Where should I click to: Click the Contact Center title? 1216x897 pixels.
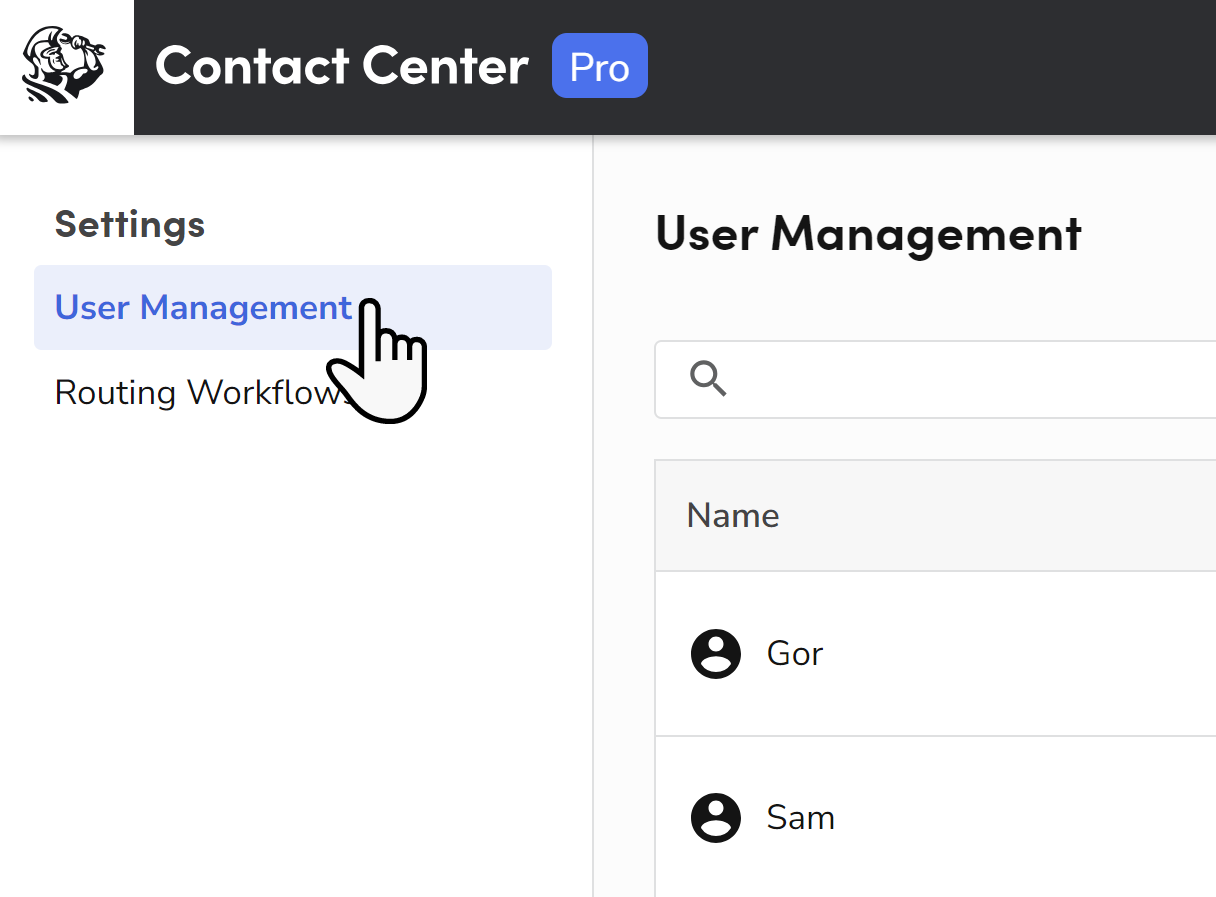[x=342, y=66]
